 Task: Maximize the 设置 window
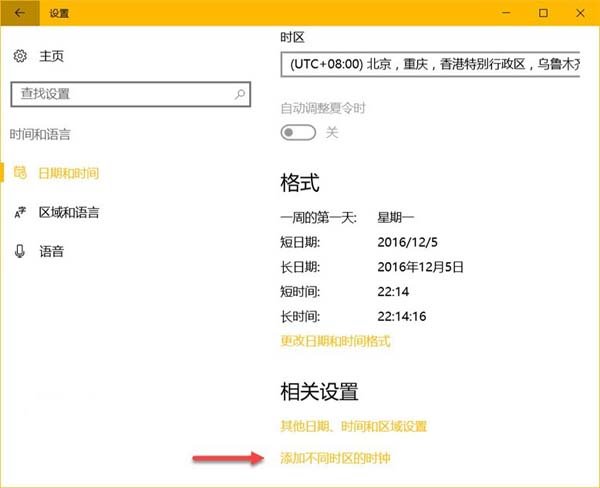coord(543,13)
